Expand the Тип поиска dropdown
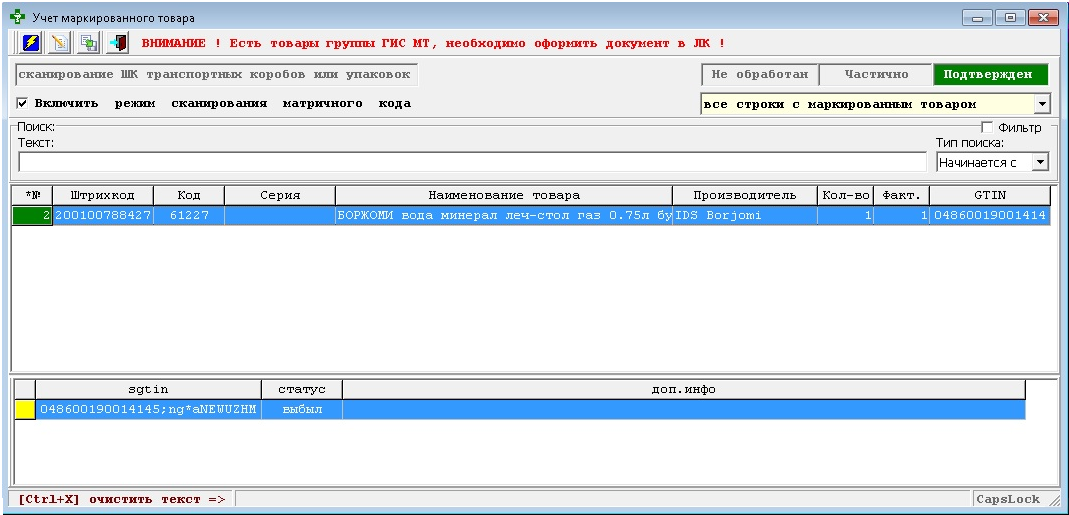 point(1040,162)
